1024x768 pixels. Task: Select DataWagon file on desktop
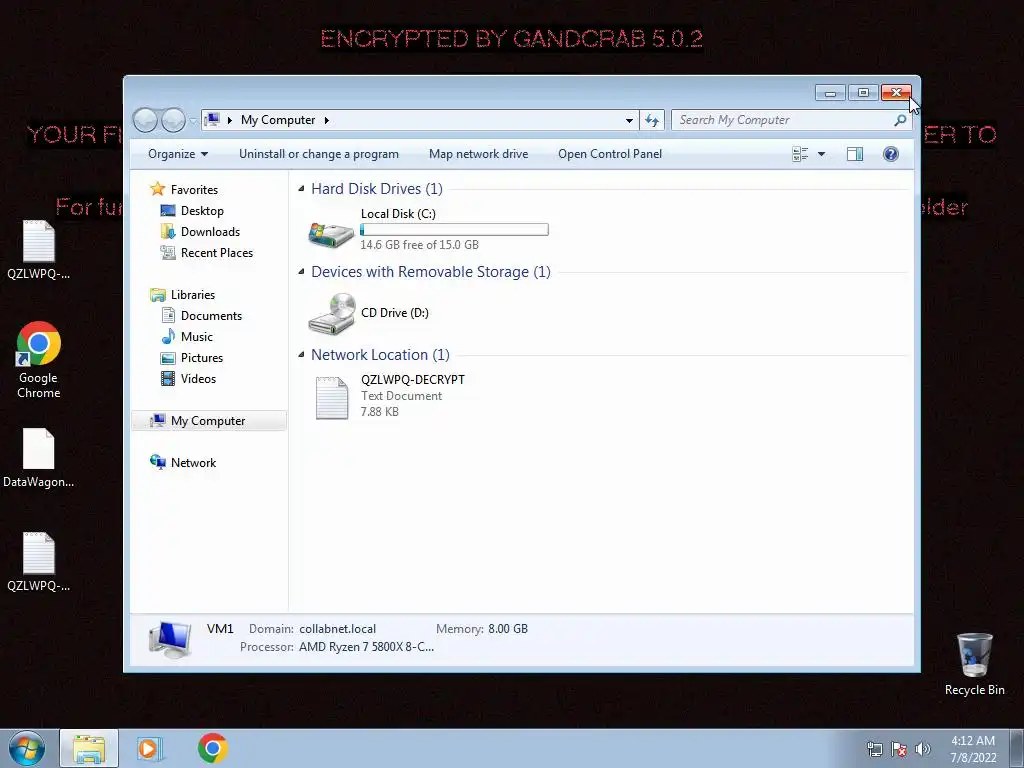click(39, 458)
